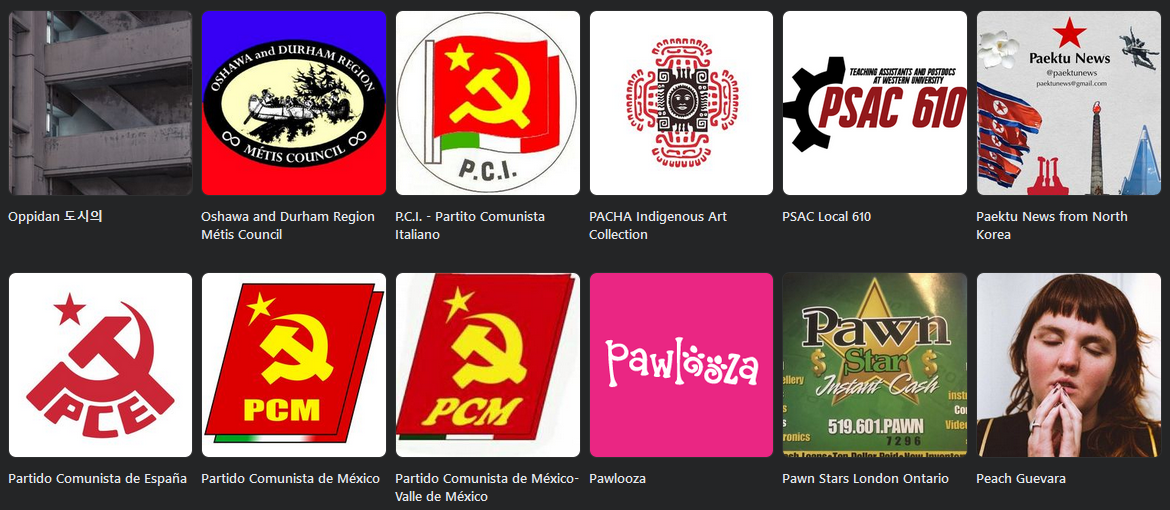
Task: Select the P.C.I. flag logo image
Action: click(x=487, y=103)
